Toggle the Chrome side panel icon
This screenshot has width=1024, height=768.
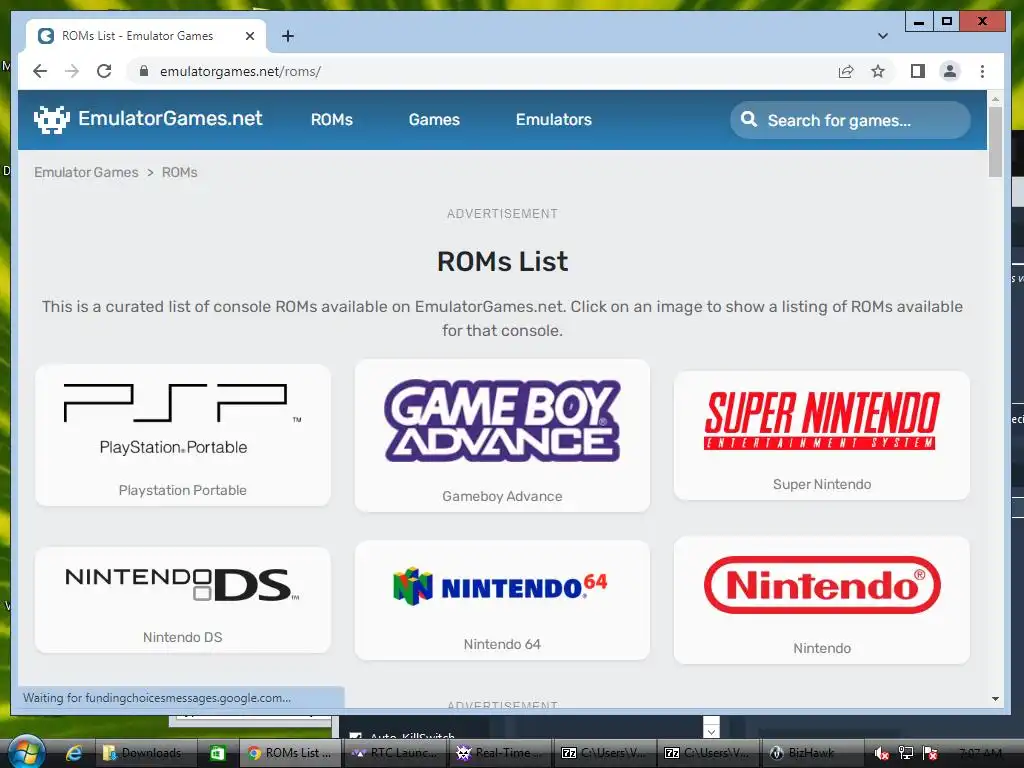click(918, 71)
